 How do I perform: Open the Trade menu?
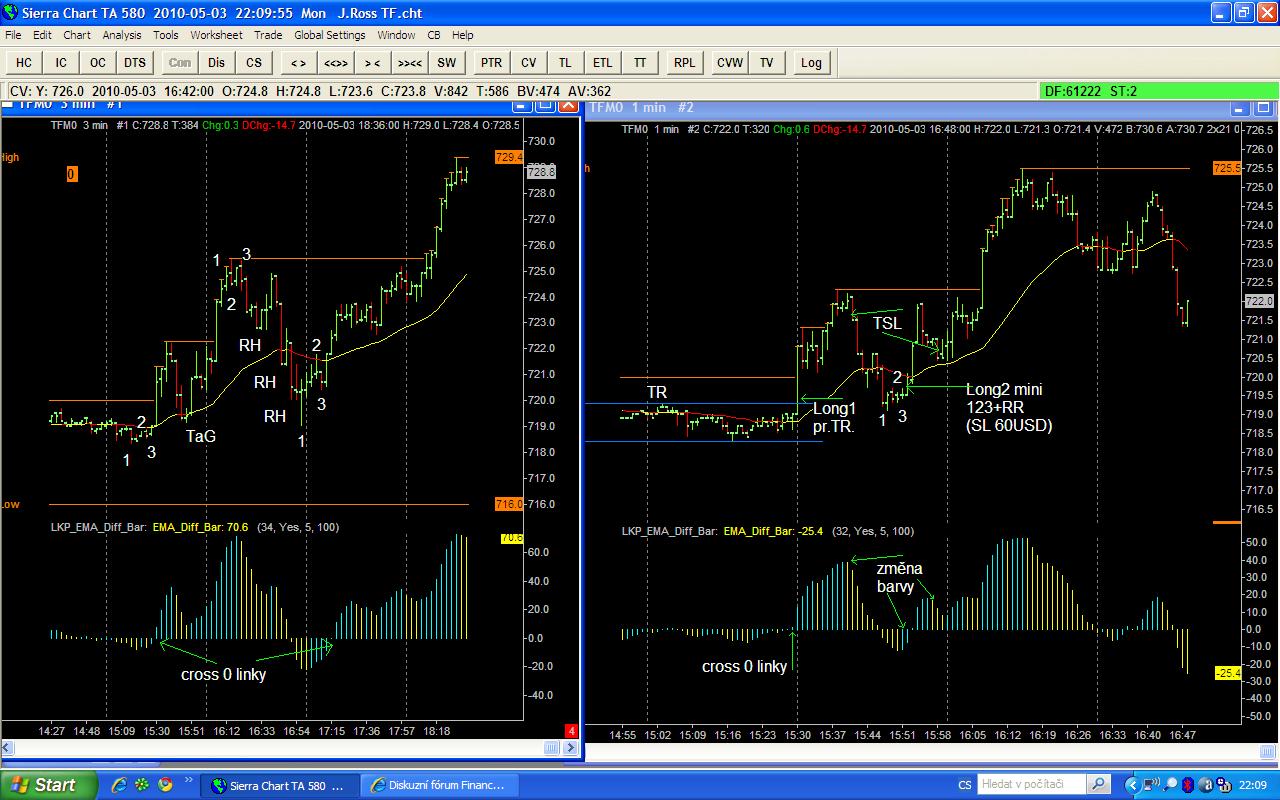click(x=268, y=35)
